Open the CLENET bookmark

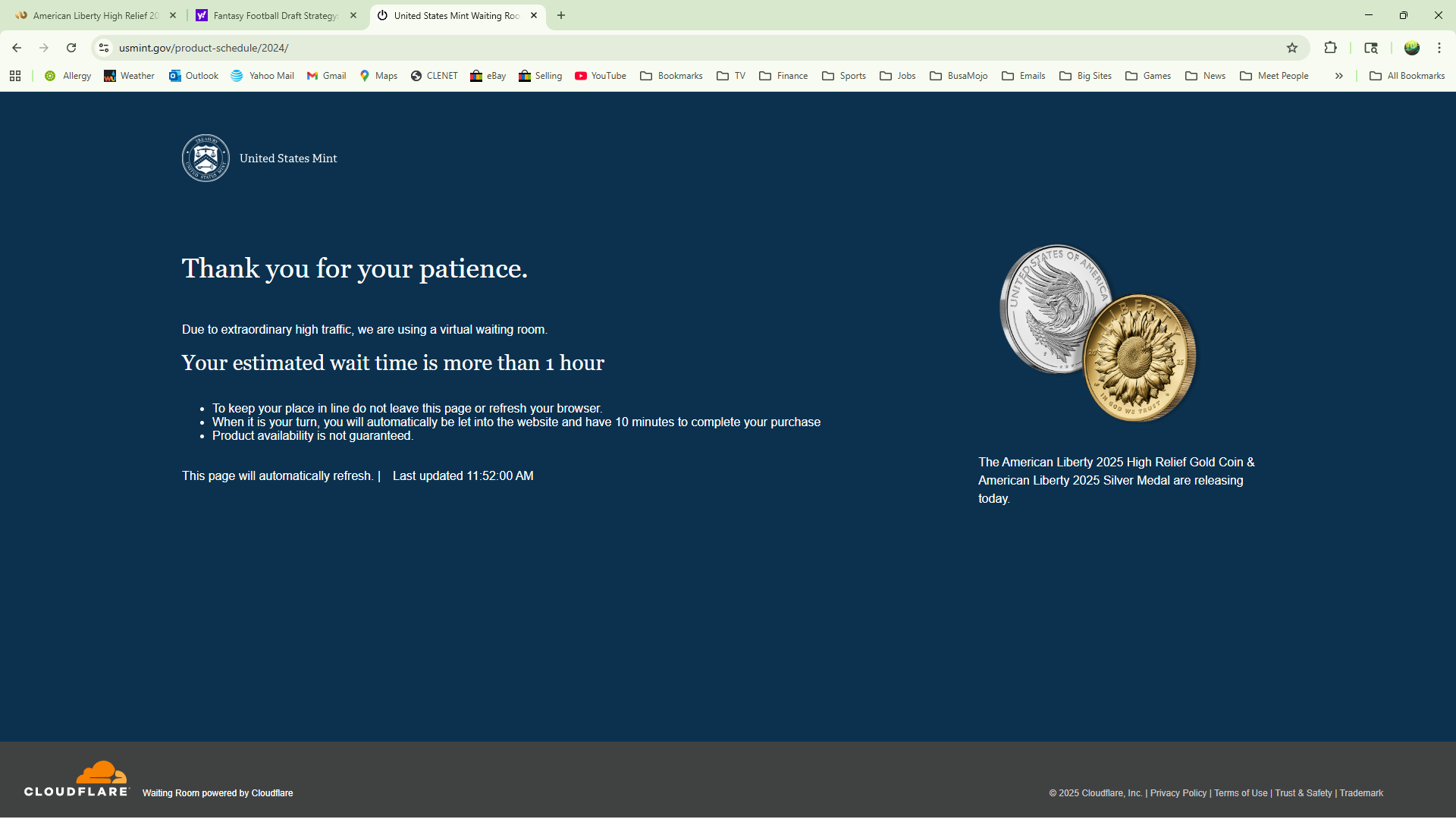[434, 76]
